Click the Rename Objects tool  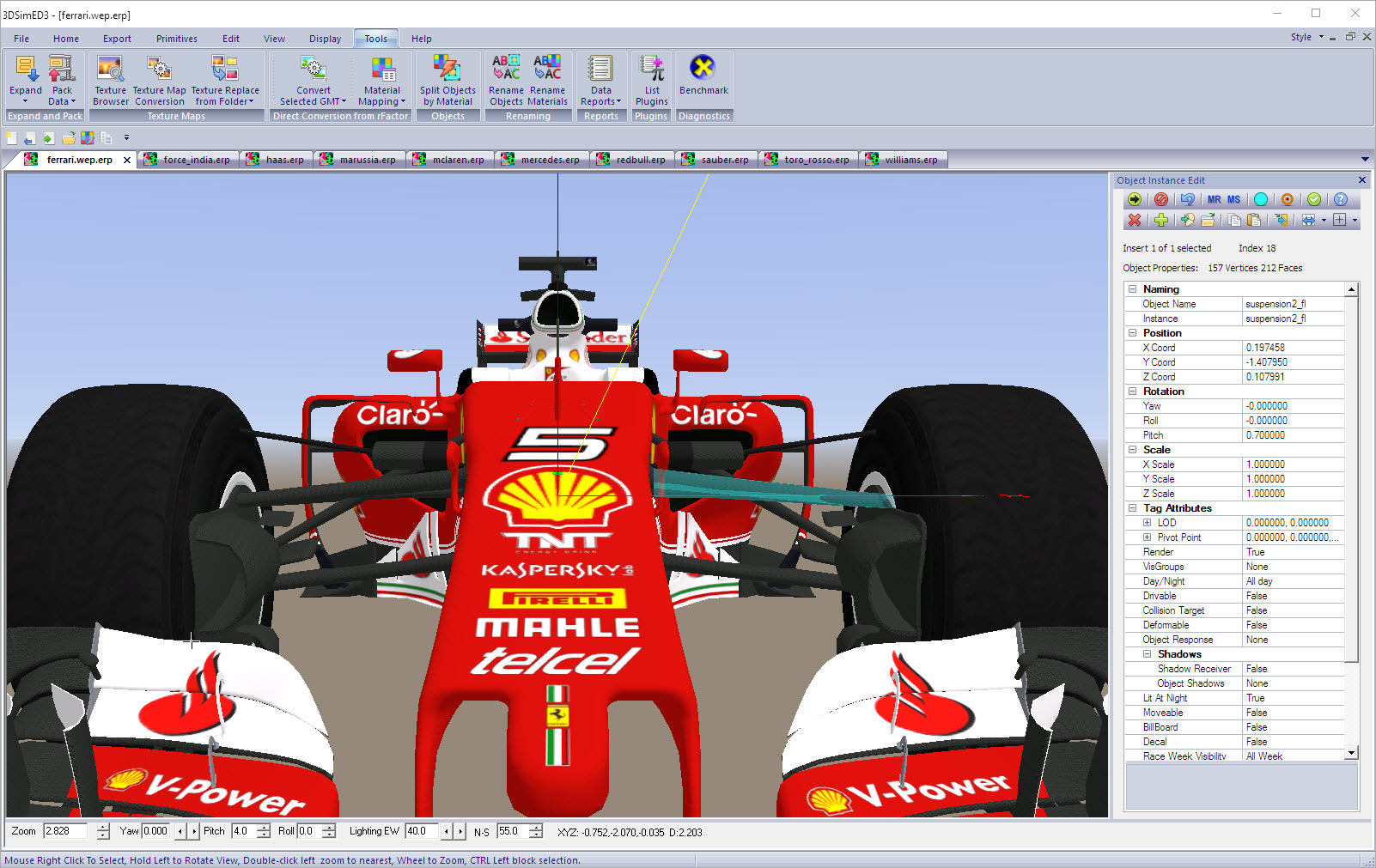pyautogui.click(x=506, y=80)
